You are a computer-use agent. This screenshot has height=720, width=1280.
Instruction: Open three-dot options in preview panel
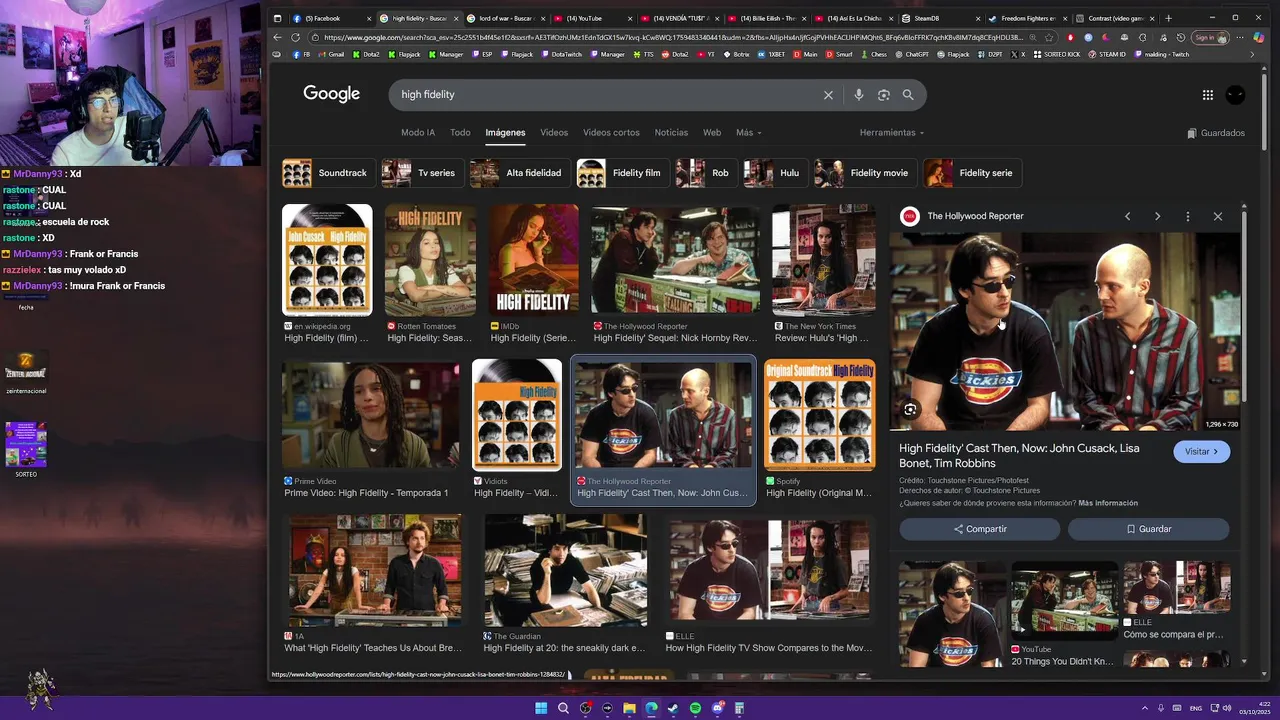point(1187,216)
